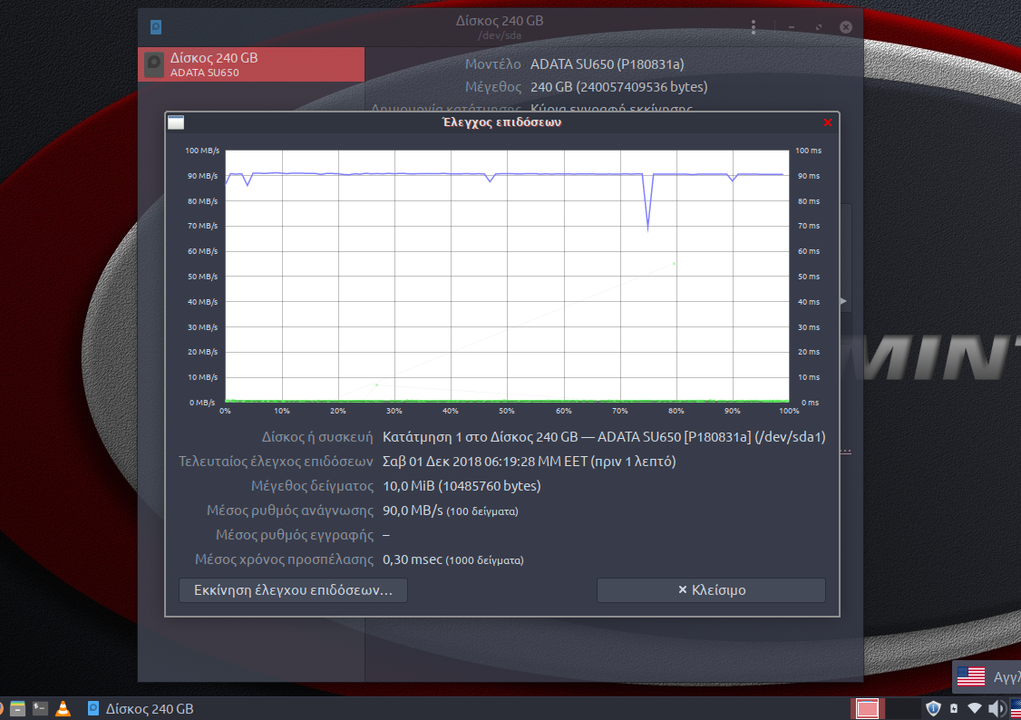Click the Disks app icon in the header
This screenshot has width=1021, height=720.
coord(156,27)
